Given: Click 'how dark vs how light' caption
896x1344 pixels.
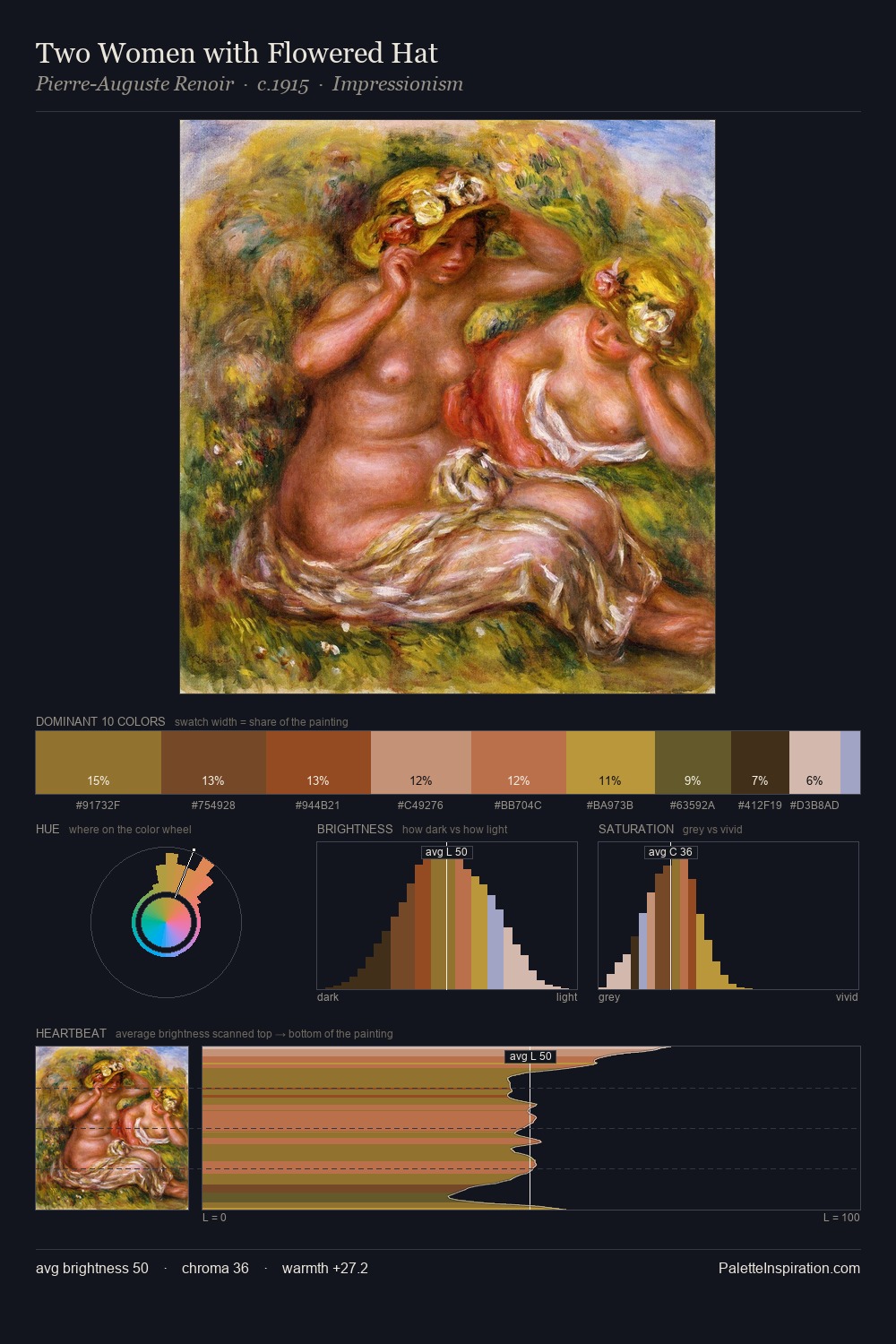Looking at the screenshot, I should click(x=455, y=830).
